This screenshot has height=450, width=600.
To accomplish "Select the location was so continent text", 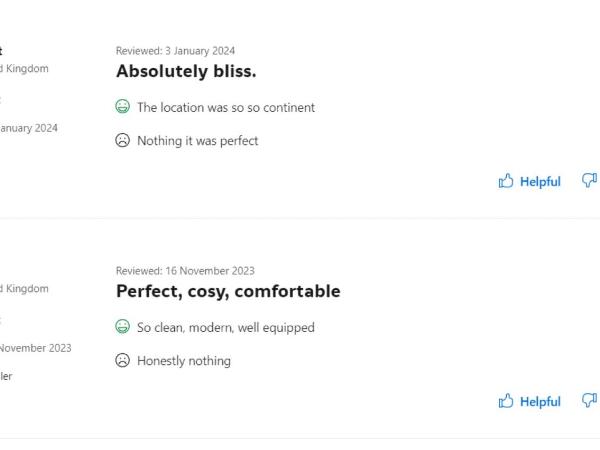I will [x=226, y=108].
